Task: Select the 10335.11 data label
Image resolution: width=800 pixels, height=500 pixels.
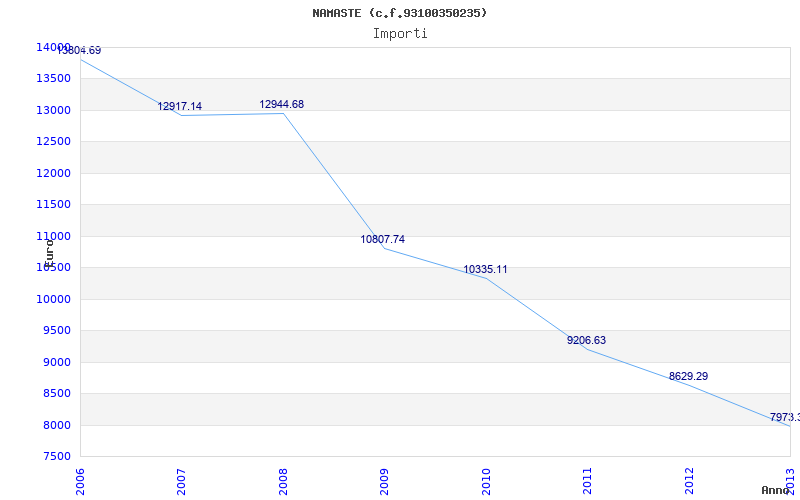Action: point(485,269)
